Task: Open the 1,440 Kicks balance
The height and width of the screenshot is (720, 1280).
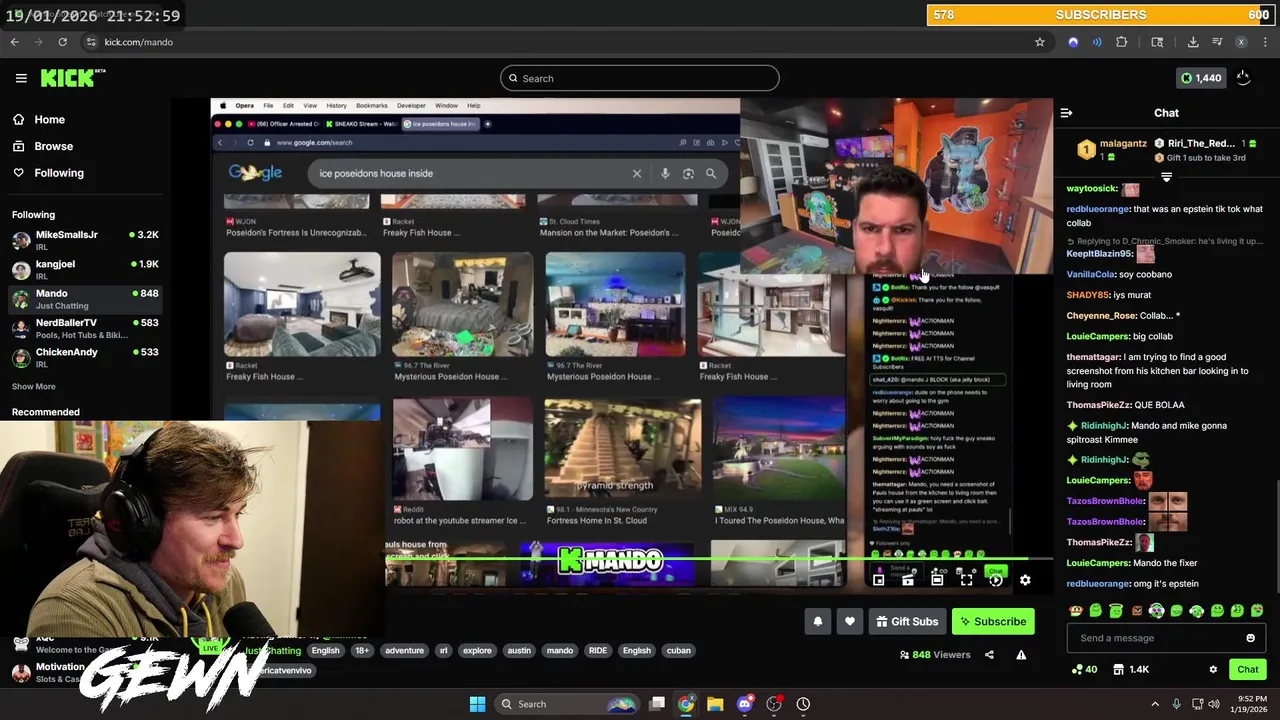Action: click(x=1201, y=78)
